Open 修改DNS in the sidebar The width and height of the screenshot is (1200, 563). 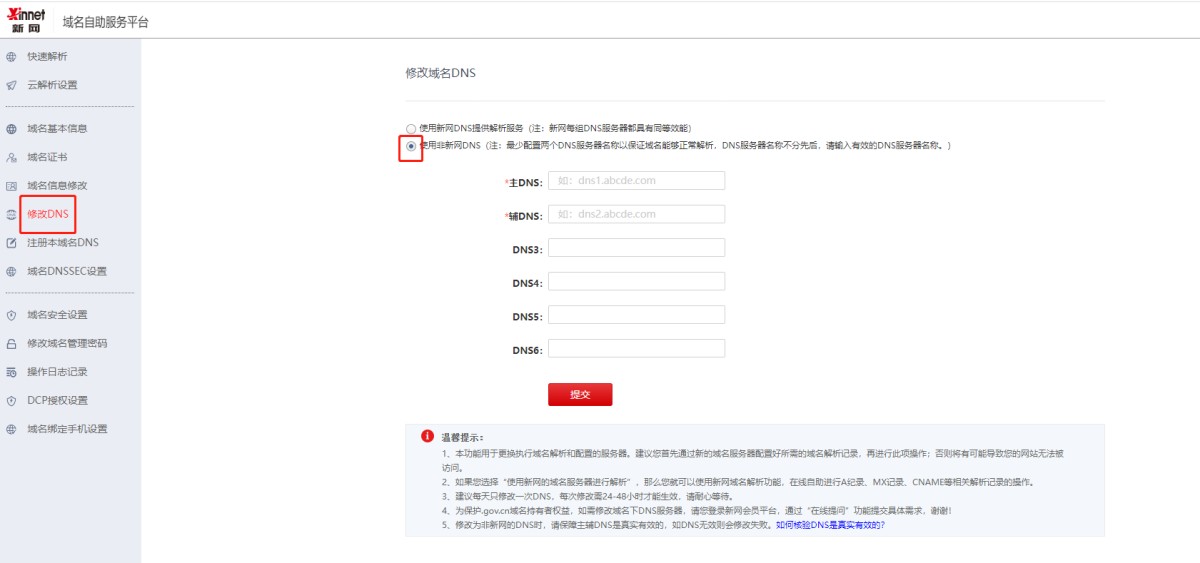point(47,214)
